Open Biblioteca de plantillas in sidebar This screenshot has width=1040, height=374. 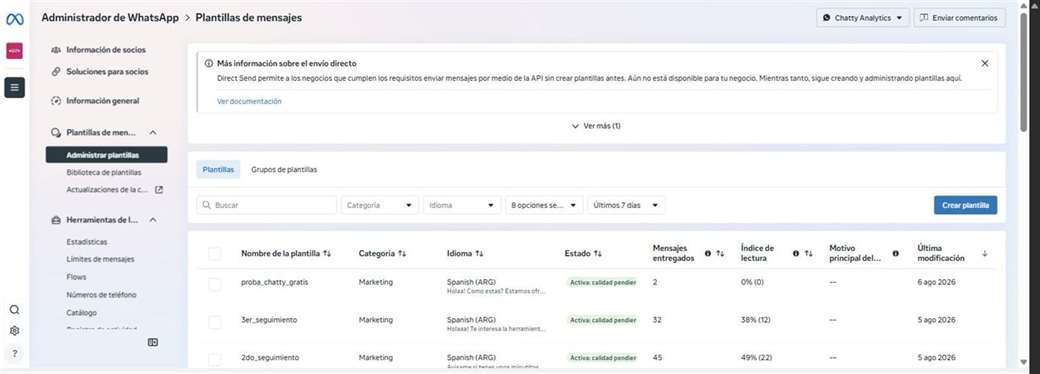(103, 172)
